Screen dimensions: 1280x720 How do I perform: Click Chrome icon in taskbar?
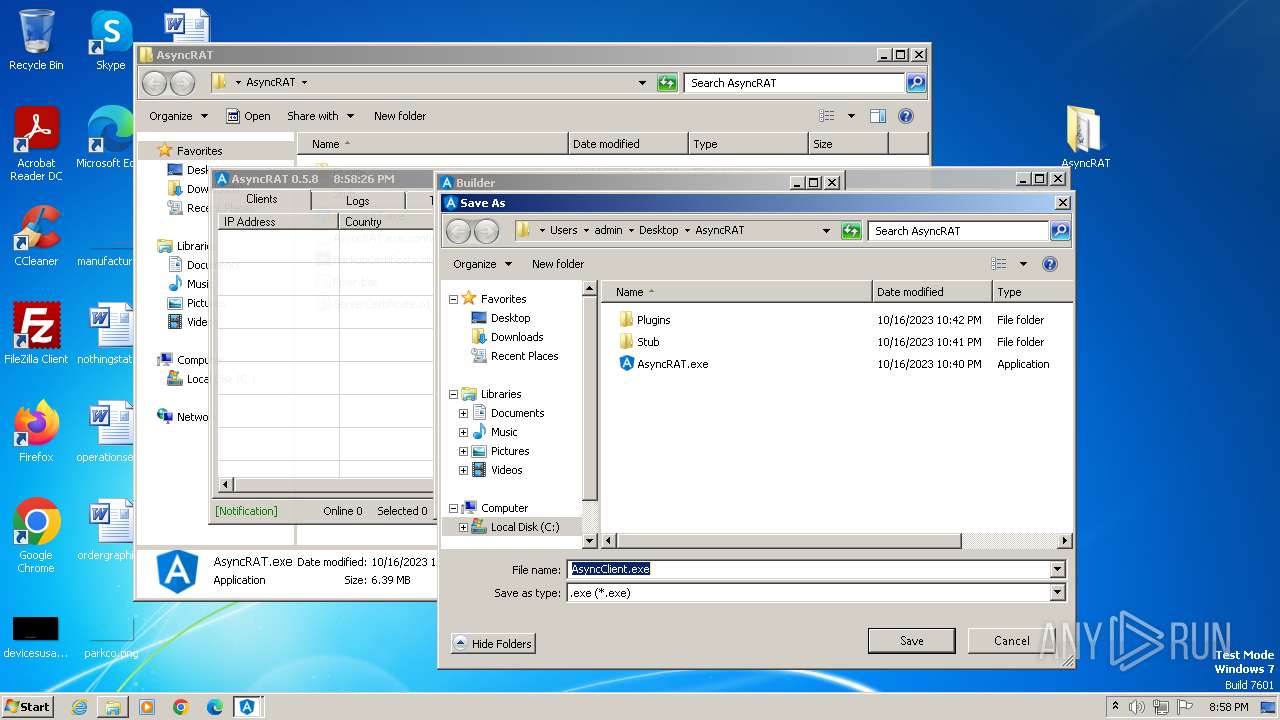click(x=181, y=707)
